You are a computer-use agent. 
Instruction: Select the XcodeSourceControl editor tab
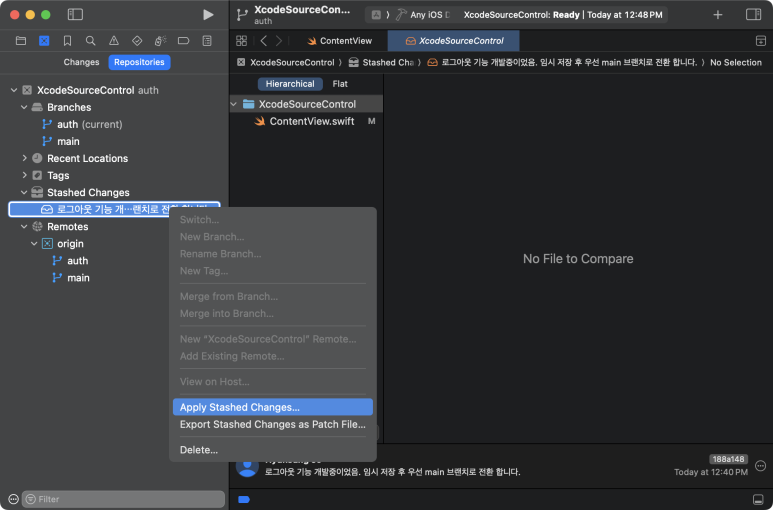coord(454,41)
